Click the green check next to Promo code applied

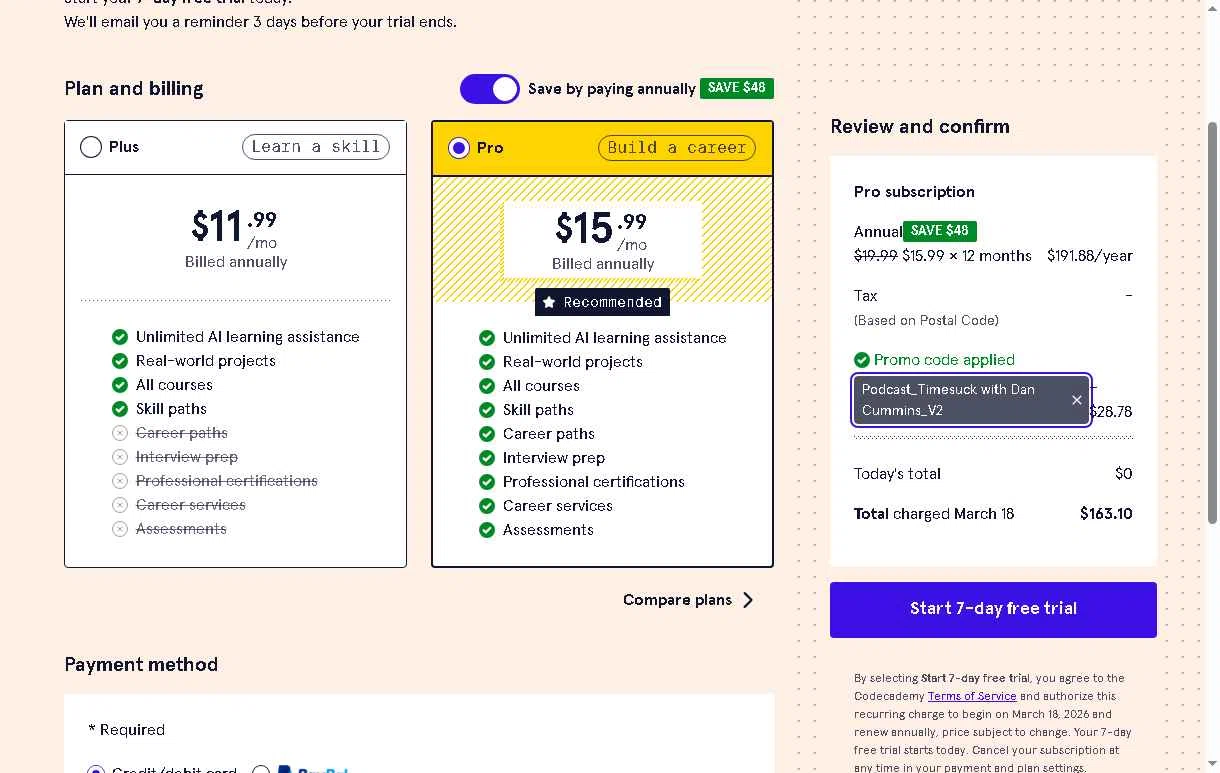[862, 360]
